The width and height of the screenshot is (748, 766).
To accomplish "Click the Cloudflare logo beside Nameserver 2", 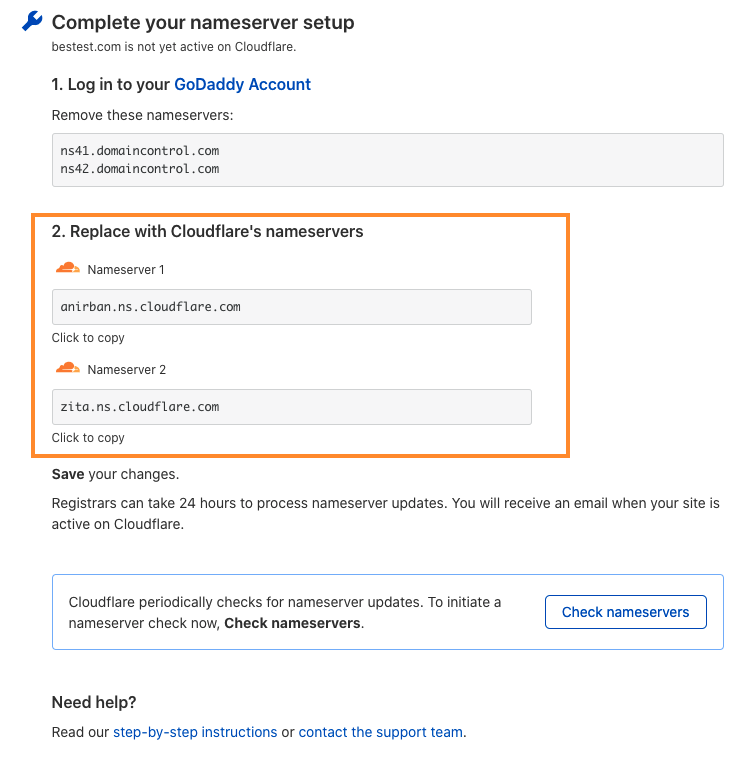I will [67, 369].
